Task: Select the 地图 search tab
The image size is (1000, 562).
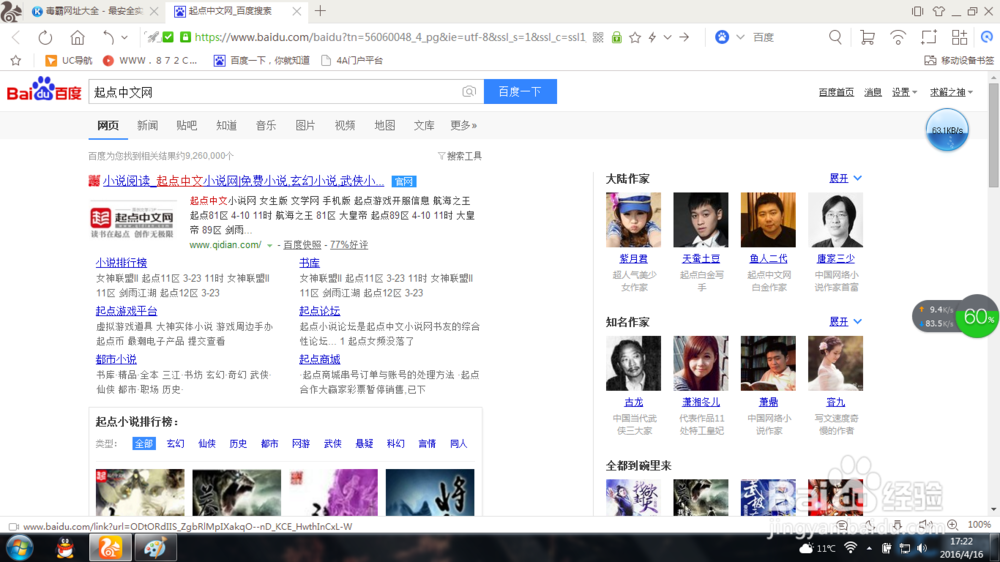Action: pyautogui.click(x=385, y=126)
